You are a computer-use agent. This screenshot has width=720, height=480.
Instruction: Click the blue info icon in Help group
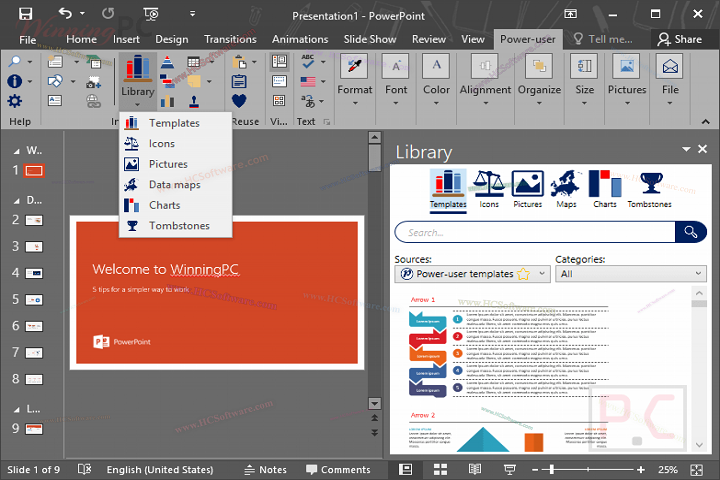point(15,81)
